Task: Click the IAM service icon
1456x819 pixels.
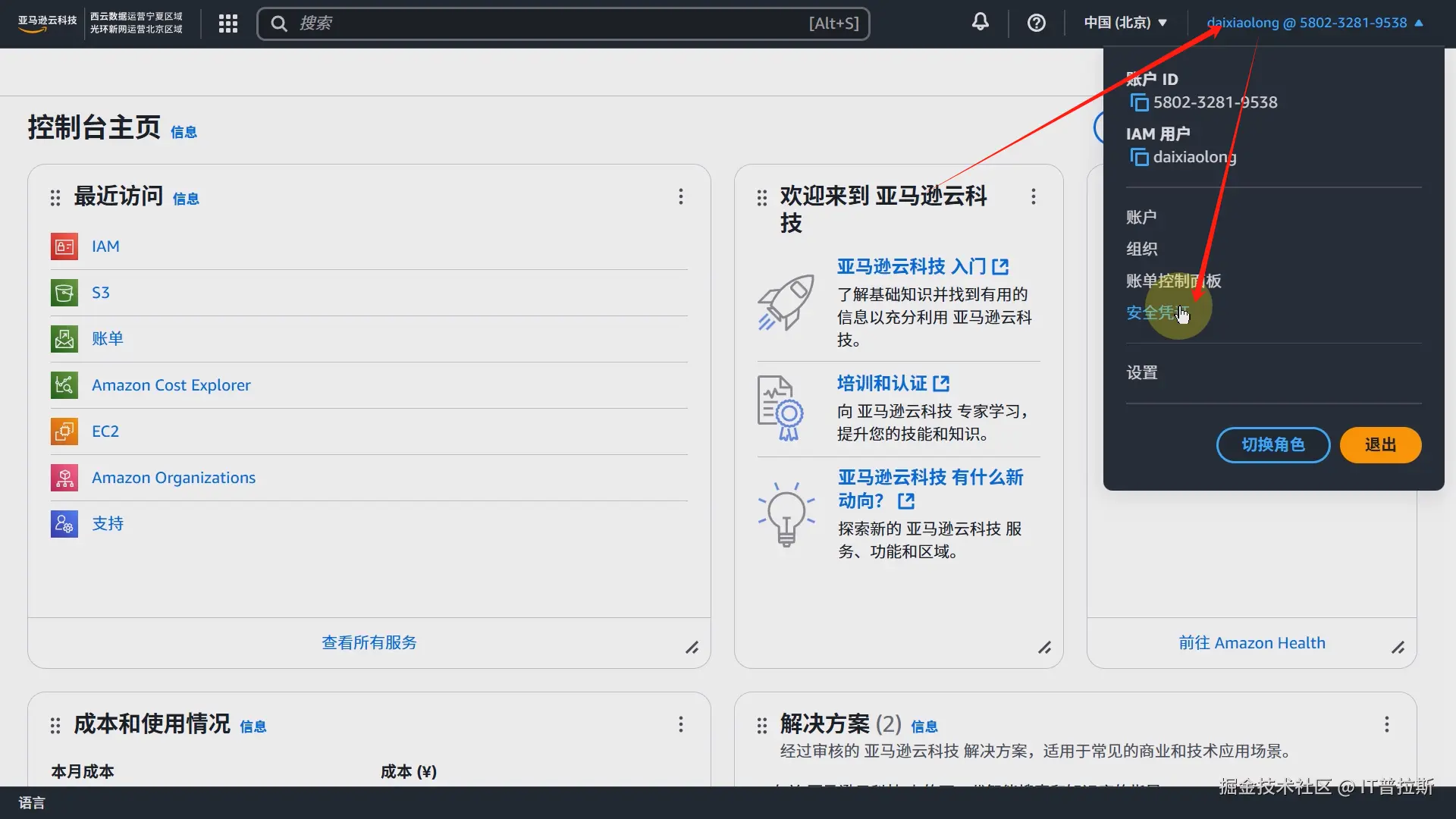Action: pos(64,246)
